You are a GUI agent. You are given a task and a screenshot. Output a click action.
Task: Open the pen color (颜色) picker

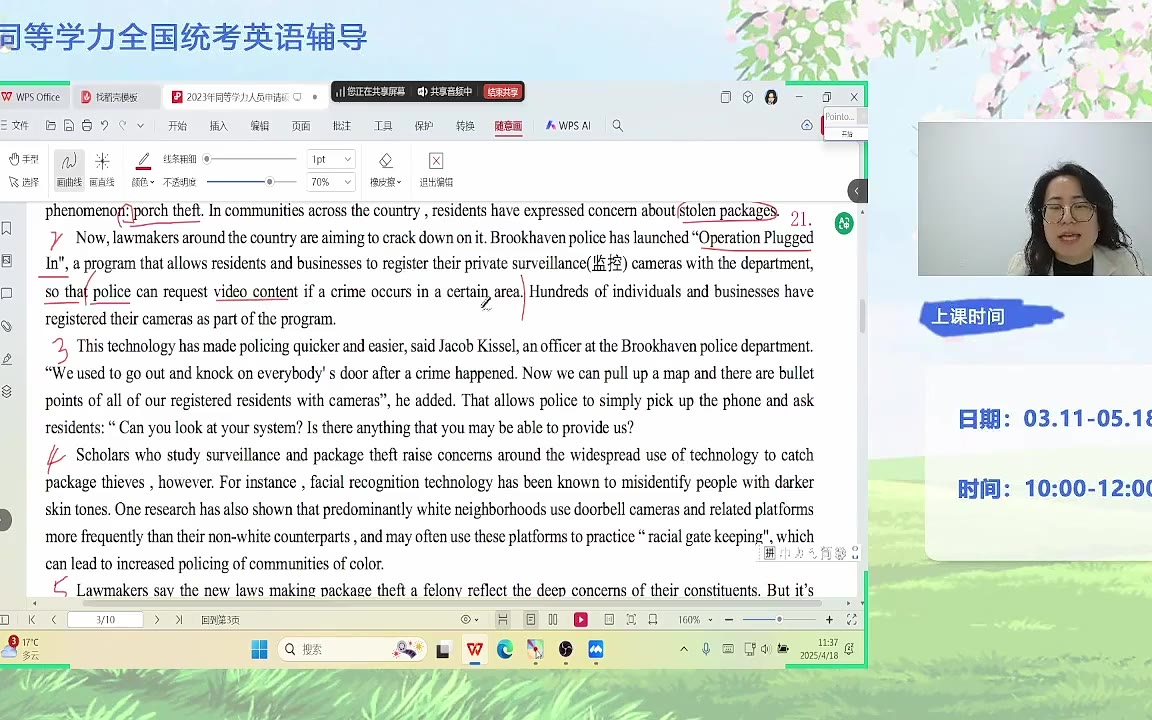pyautogui.click(x=143, y=170)
